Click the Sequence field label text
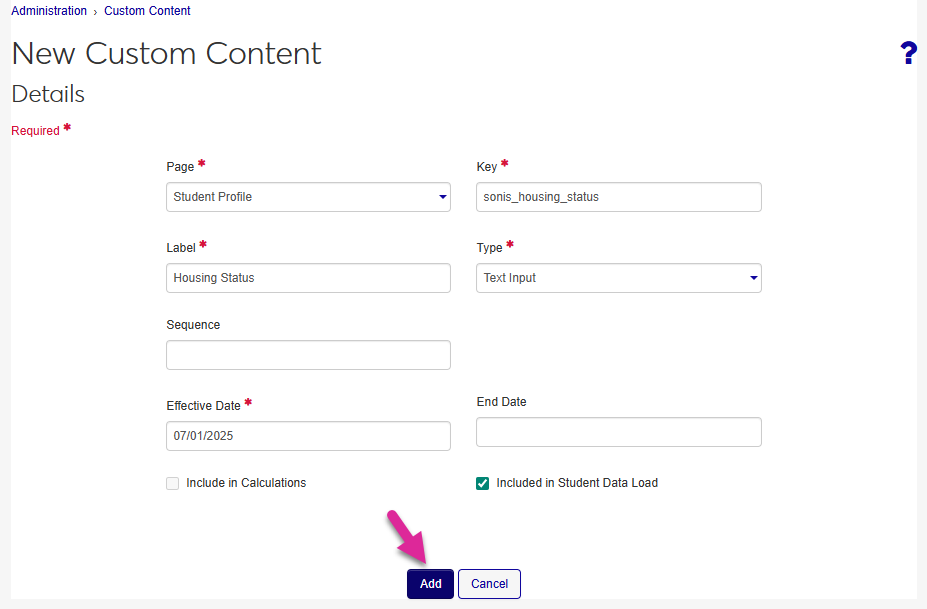The height and width of the screenshot is (609, 927). (x=193, y=325)
